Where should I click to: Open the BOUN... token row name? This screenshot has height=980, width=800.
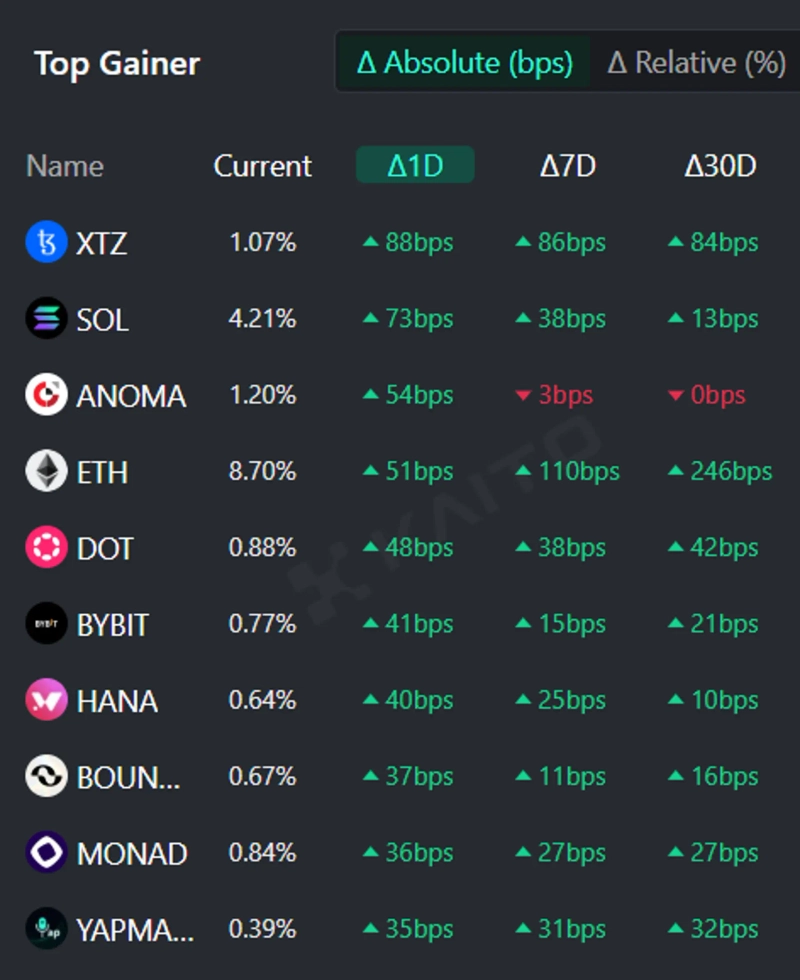129,777
